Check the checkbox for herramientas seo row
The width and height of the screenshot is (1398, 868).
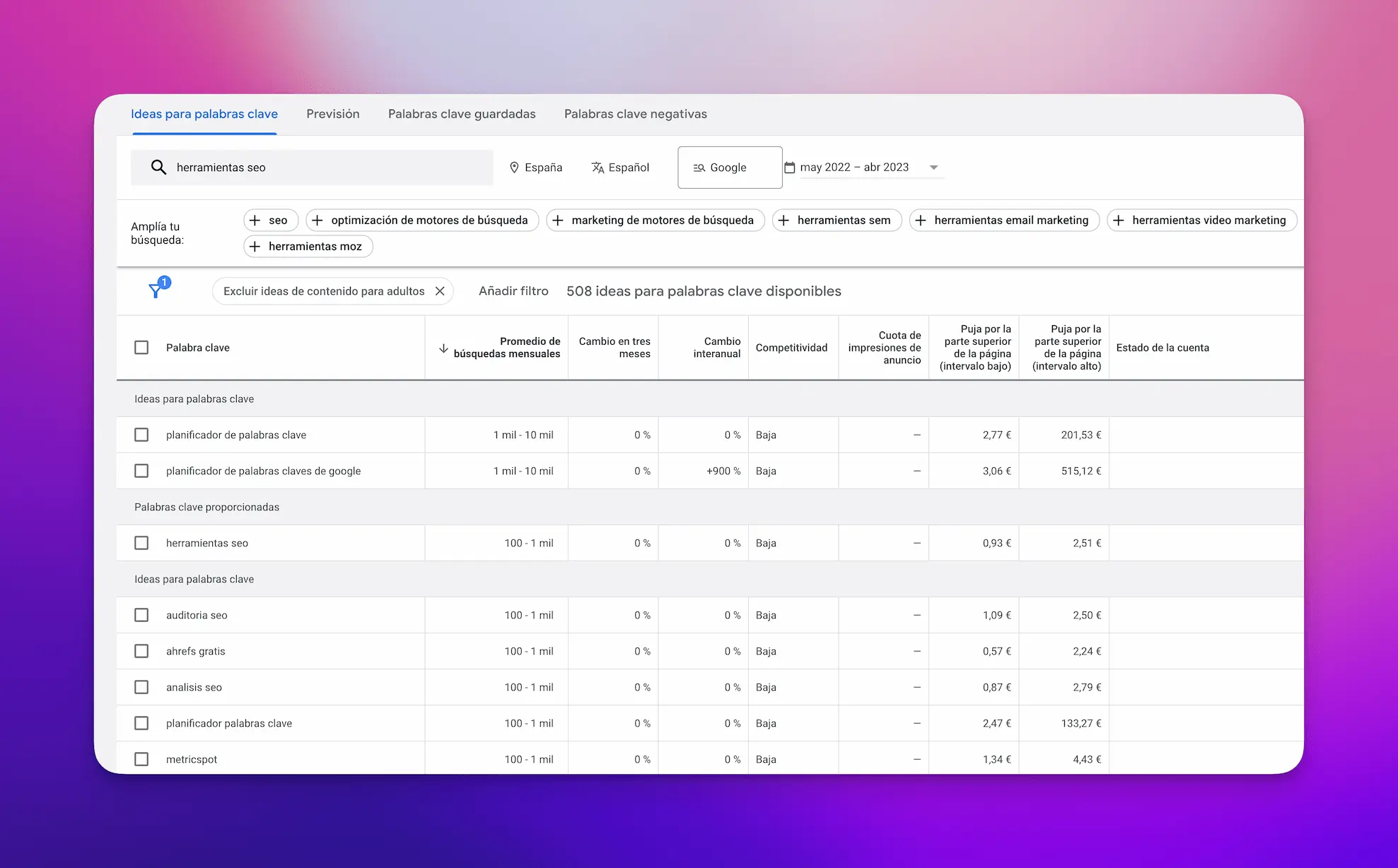(x=141, y=543)
